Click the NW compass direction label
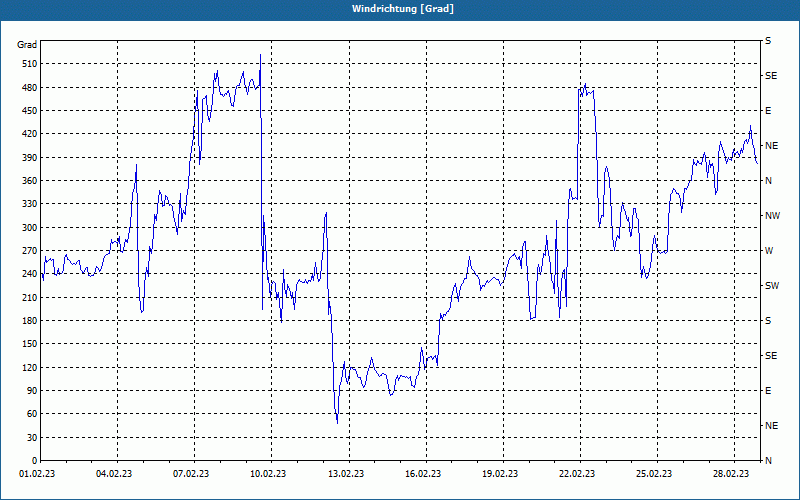The image size is (800, 500). (772, 216)
